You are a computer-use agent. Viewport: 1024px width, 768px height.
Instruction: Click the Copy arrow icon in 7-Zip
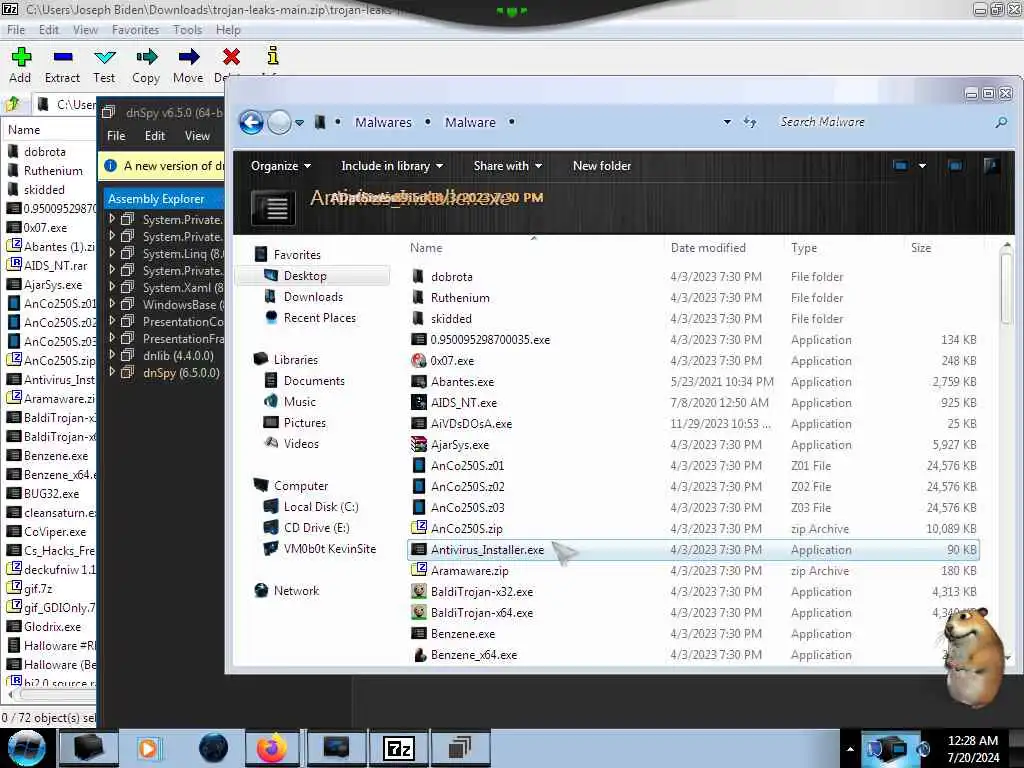point(146,57)
